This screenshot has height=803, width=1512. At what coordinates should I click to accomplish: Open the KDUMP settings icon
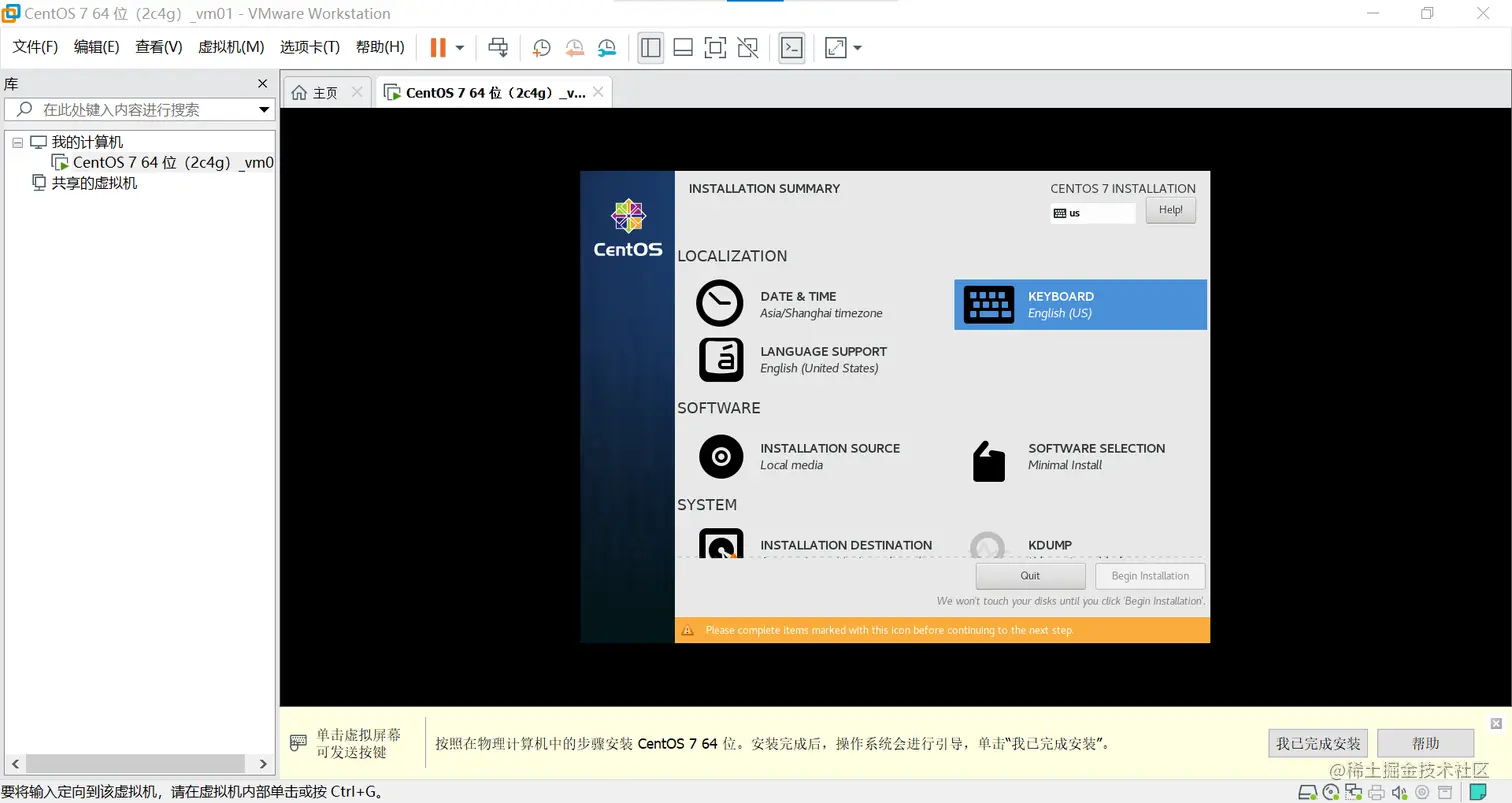click(988, 544)
